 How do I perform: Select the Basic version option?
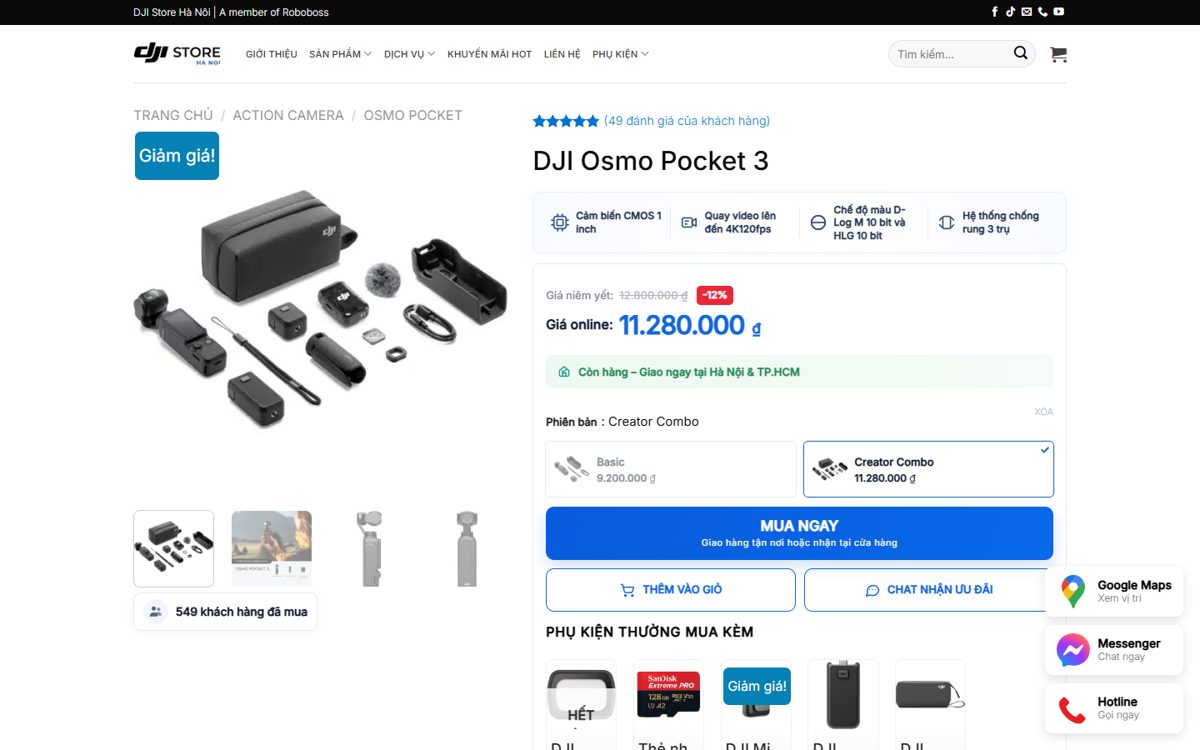click(x=671, y=469)
